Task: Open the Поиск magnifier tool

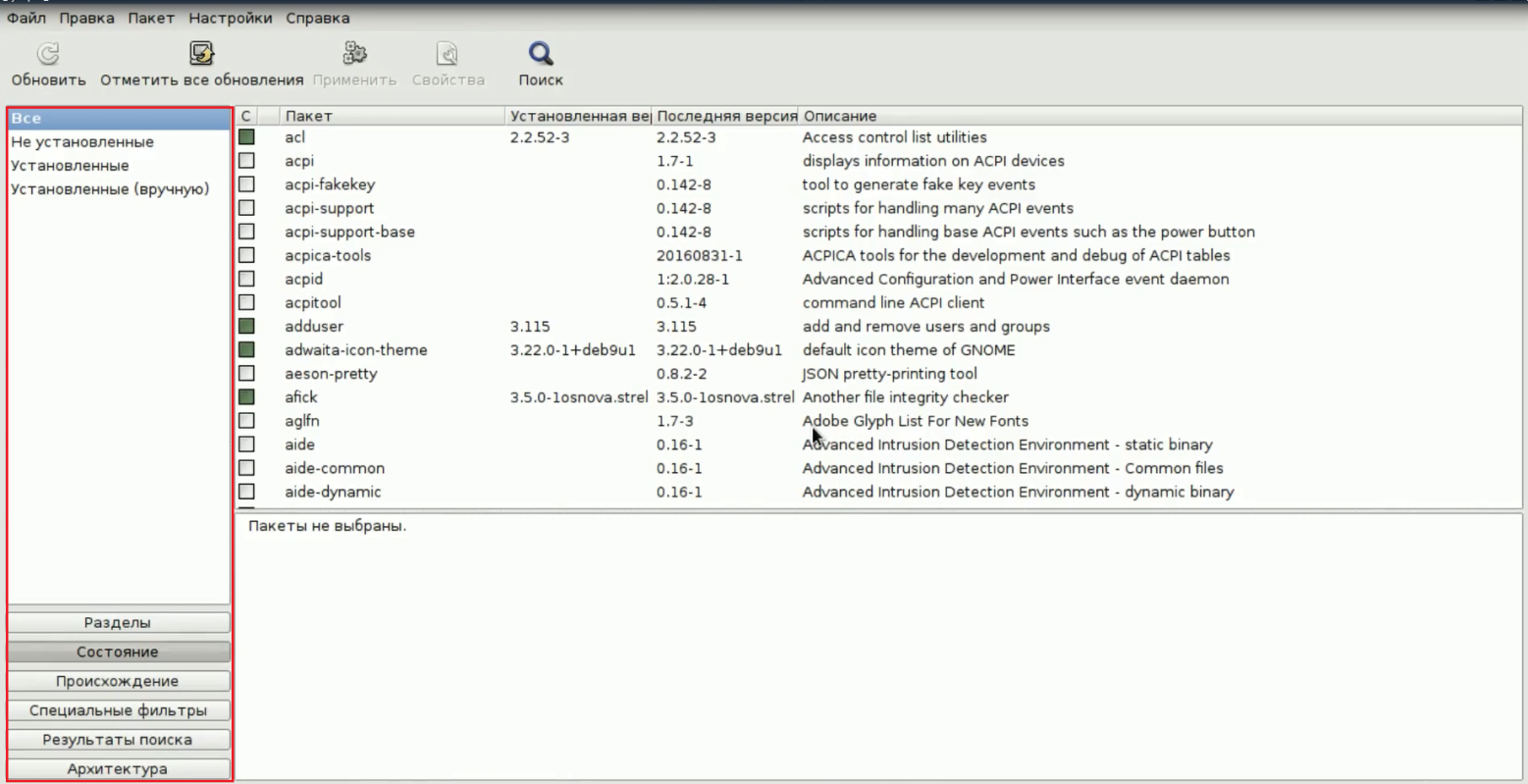Action: [x=541, y=54]
